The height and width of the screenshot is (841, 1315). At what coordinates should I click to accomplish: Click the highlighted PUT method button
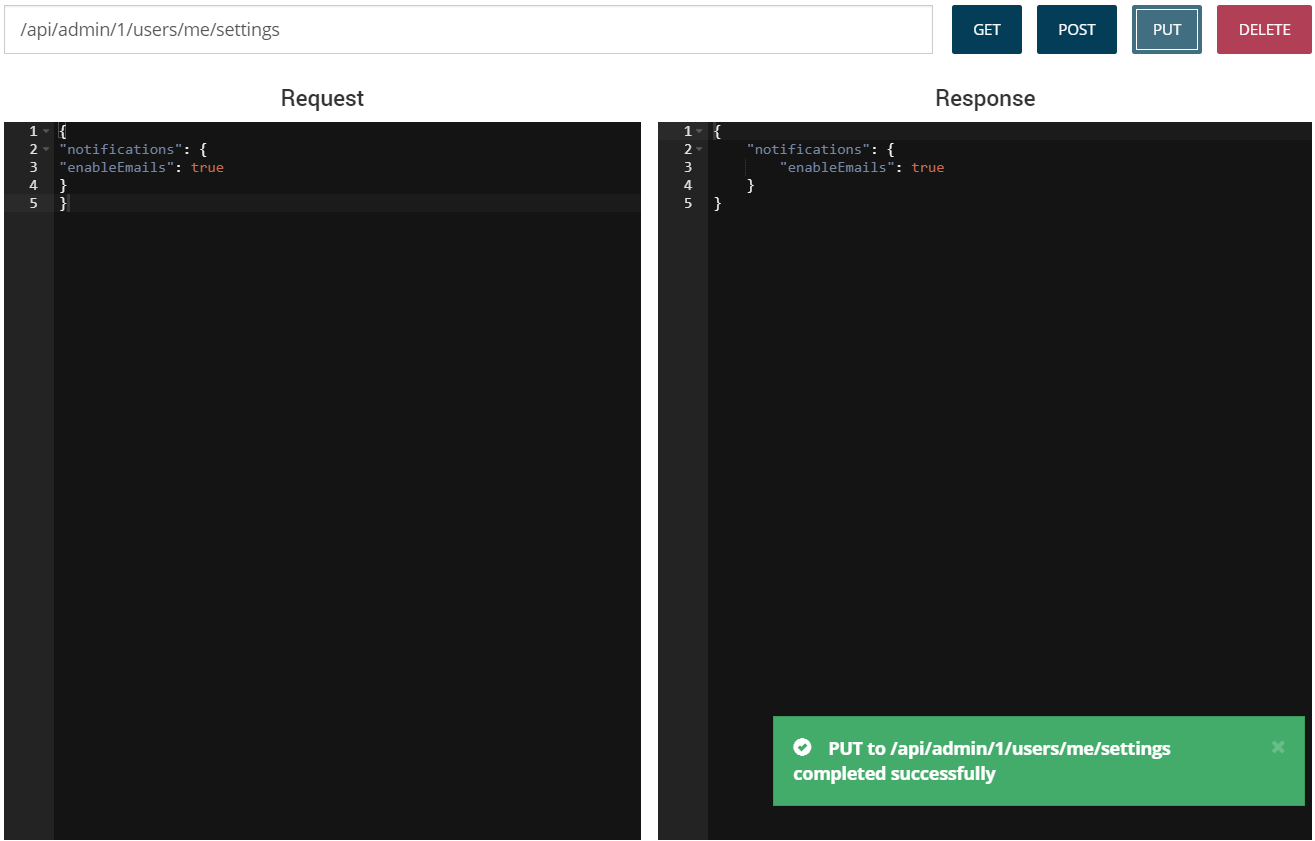pos(1166,29)
